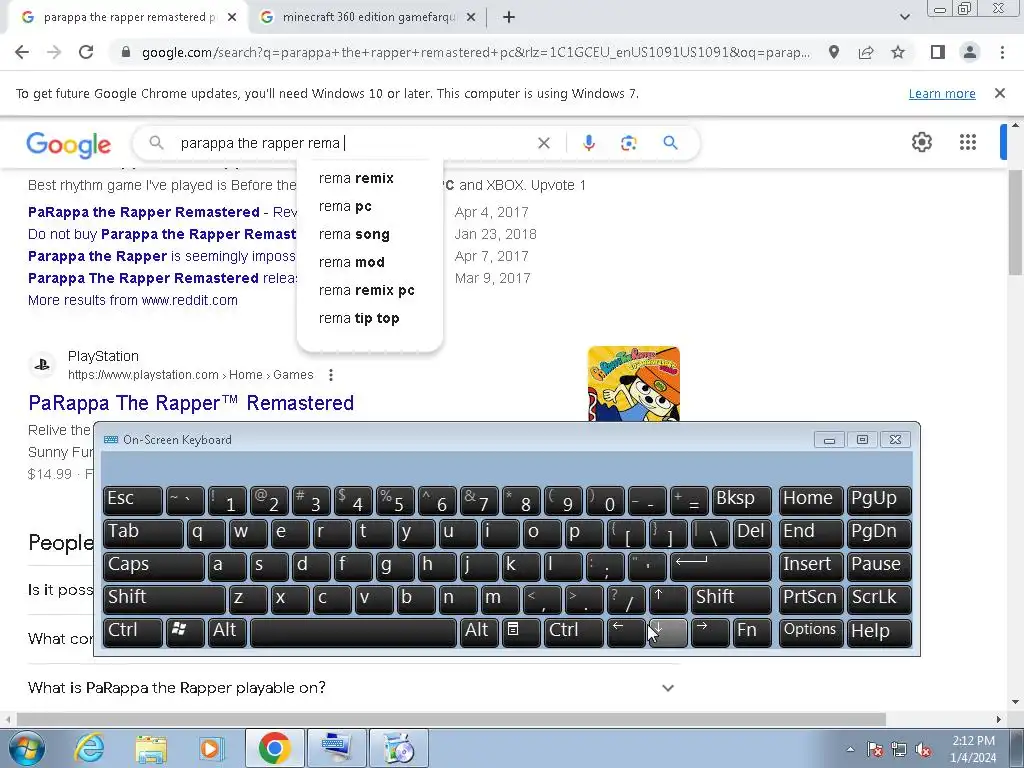1024x768 pixels.
Task: Select suggestion 'rema remix'
Action: tap(356, 178)
